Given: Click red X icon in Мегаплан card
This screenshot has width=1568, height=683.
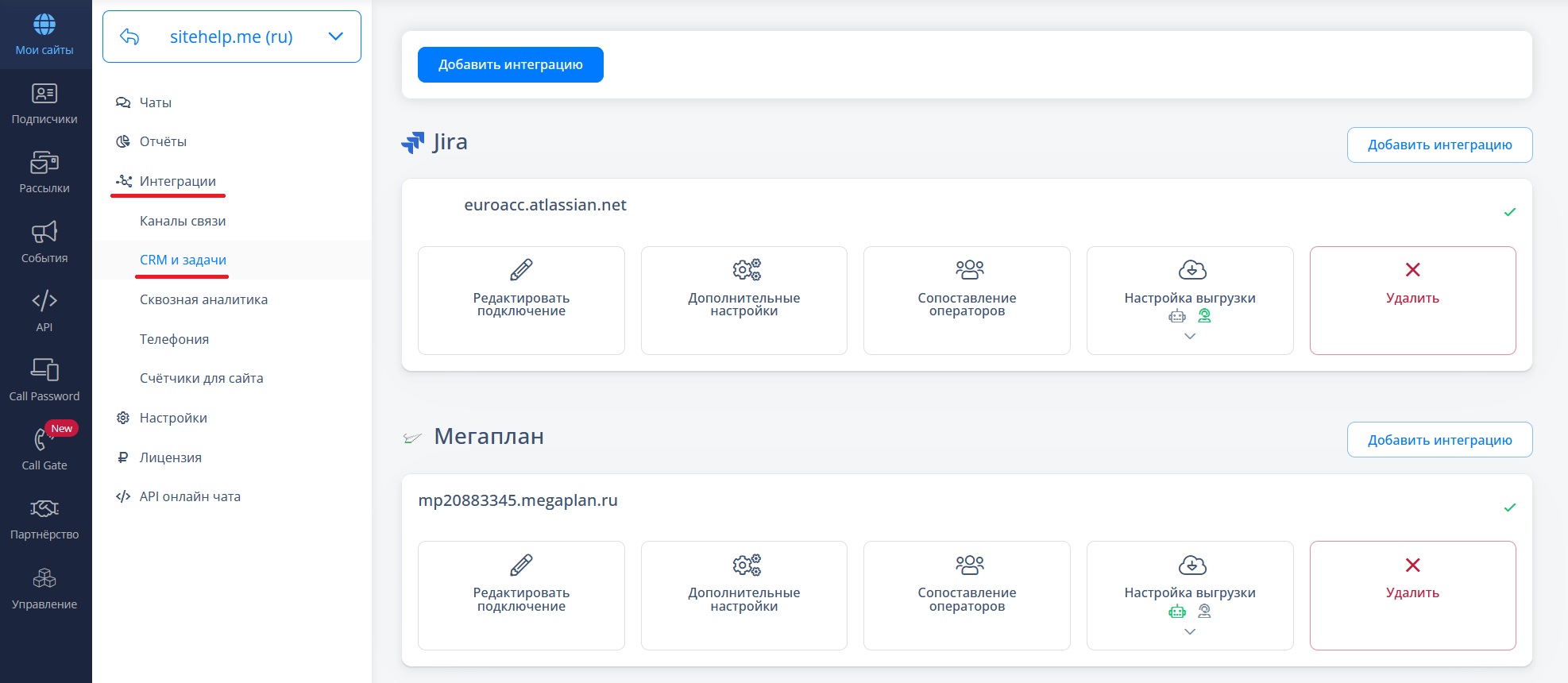Looking at the screenshot, I should point(1412,565).
